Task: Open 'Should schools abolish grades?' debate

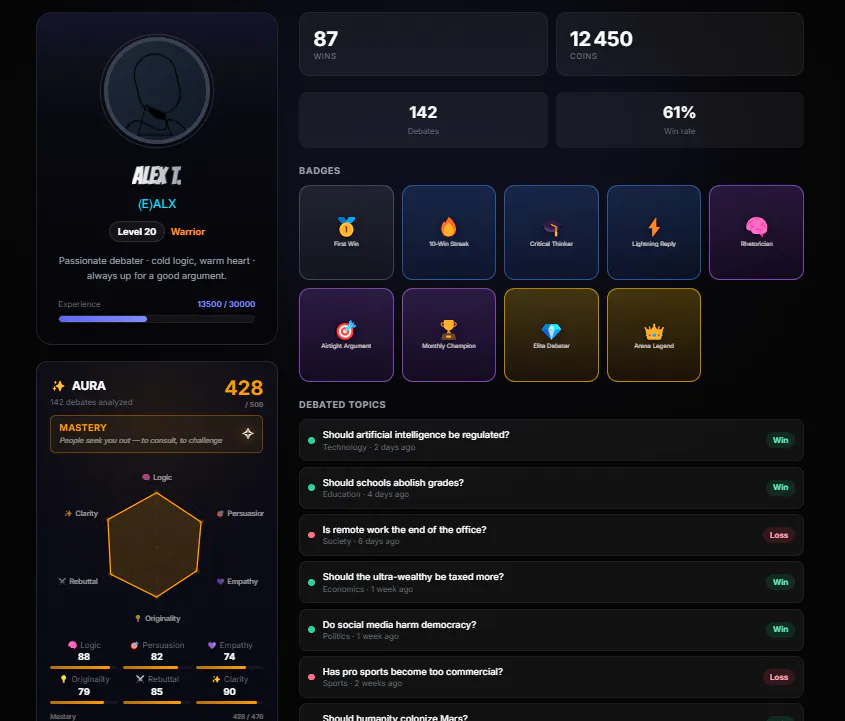Action: (x=551, y=488)
